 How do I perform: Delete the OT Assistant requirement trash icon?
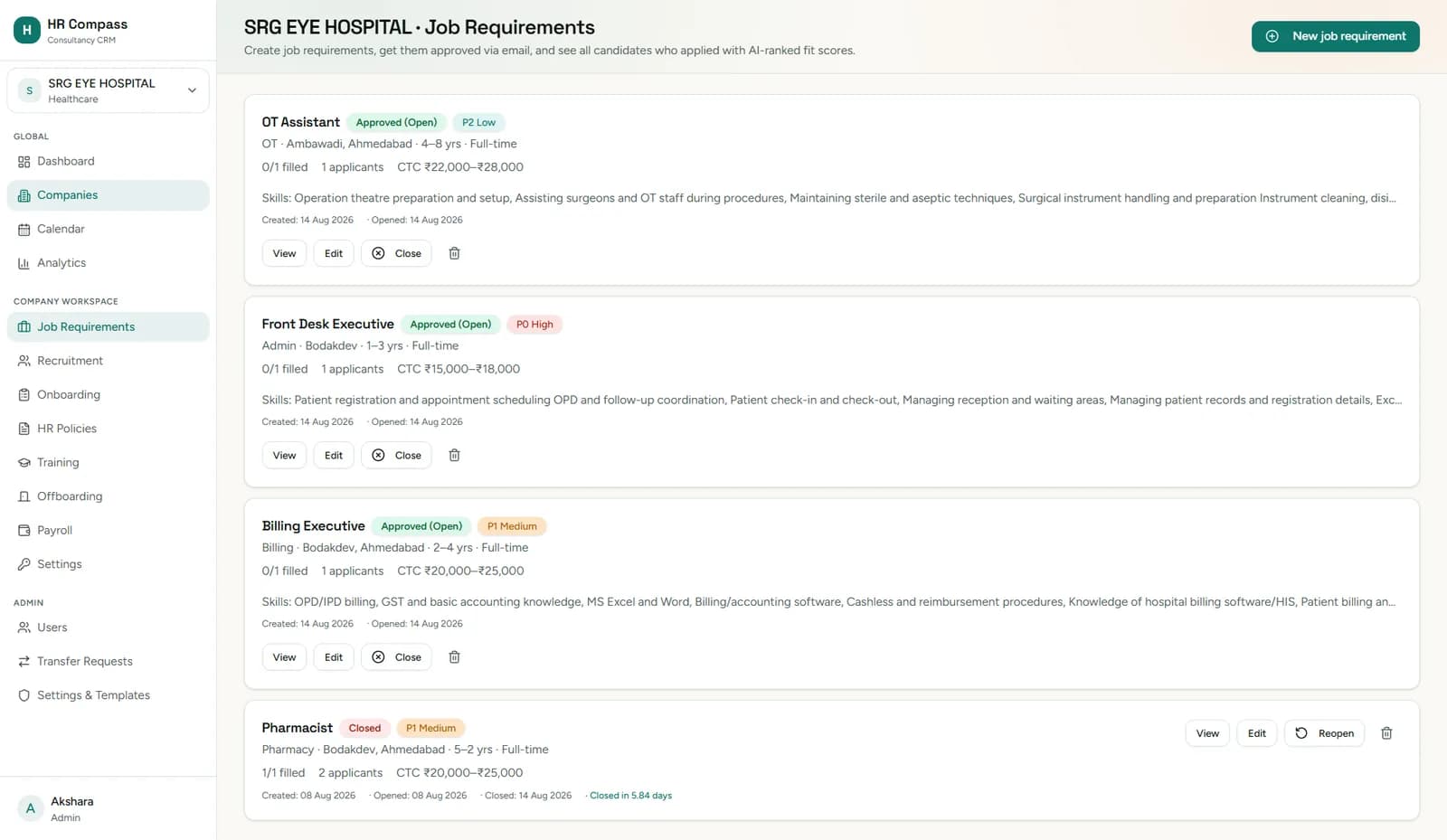point(455,253)
